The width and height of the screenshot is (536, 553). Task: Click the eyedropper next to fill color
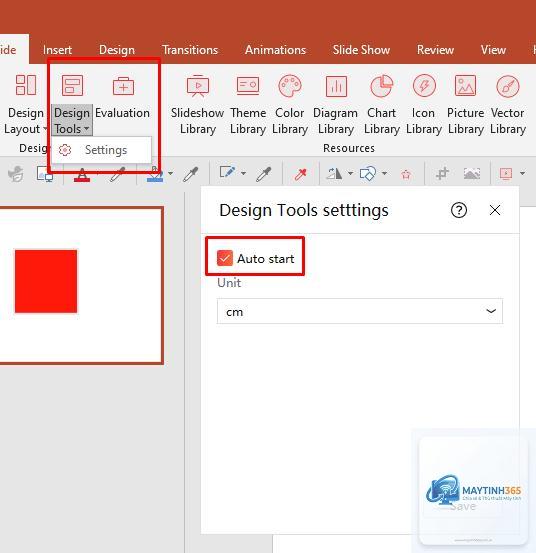(191, 174)
